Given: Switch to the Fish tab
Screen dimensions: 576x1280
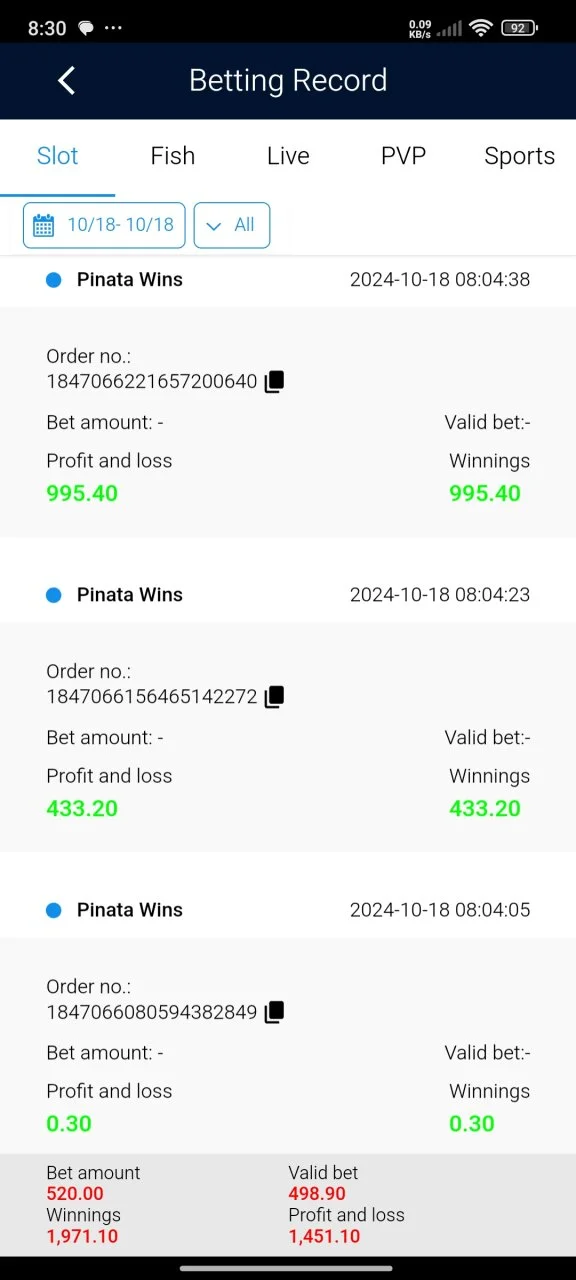Looking at the screenshot, I should (x=173, y=156).
